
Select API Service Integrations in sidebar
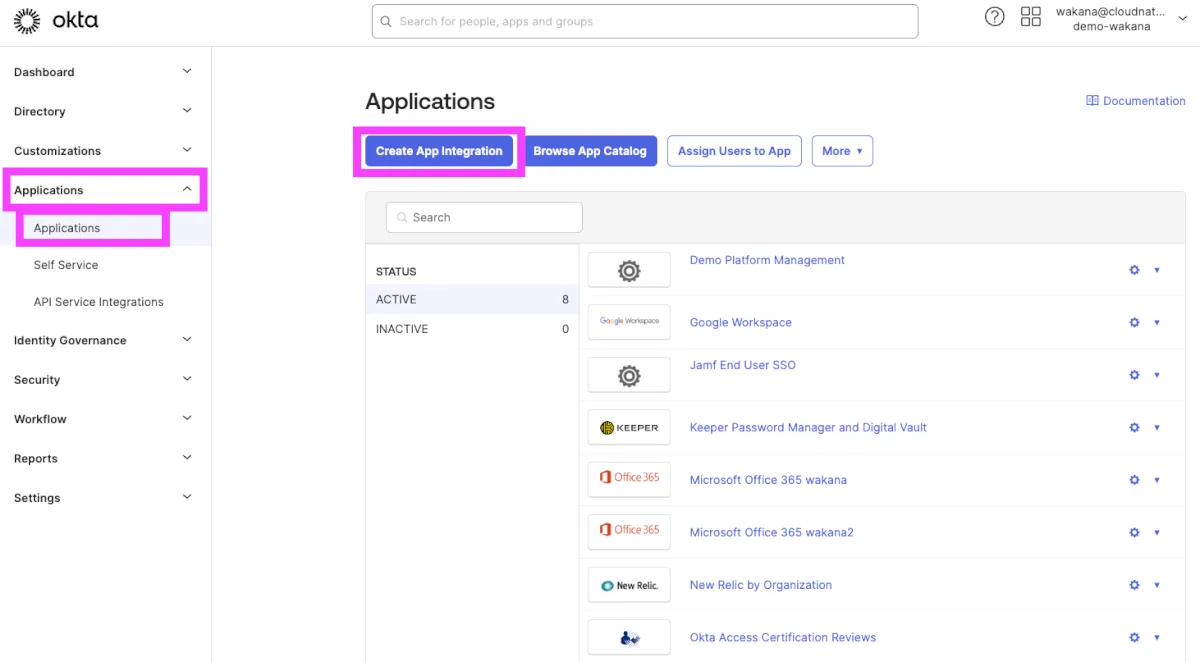tap(98, 302)
